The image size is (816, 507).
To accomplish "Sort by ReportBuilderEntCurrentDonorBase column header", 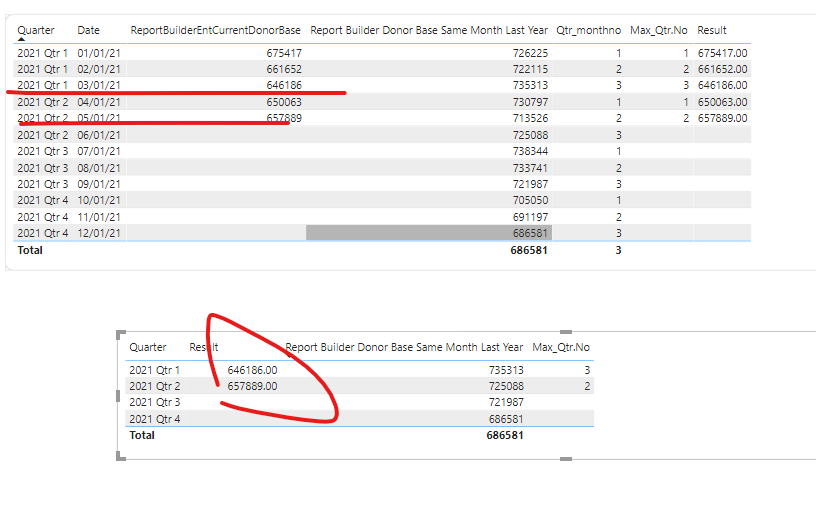I will (215, 30).
